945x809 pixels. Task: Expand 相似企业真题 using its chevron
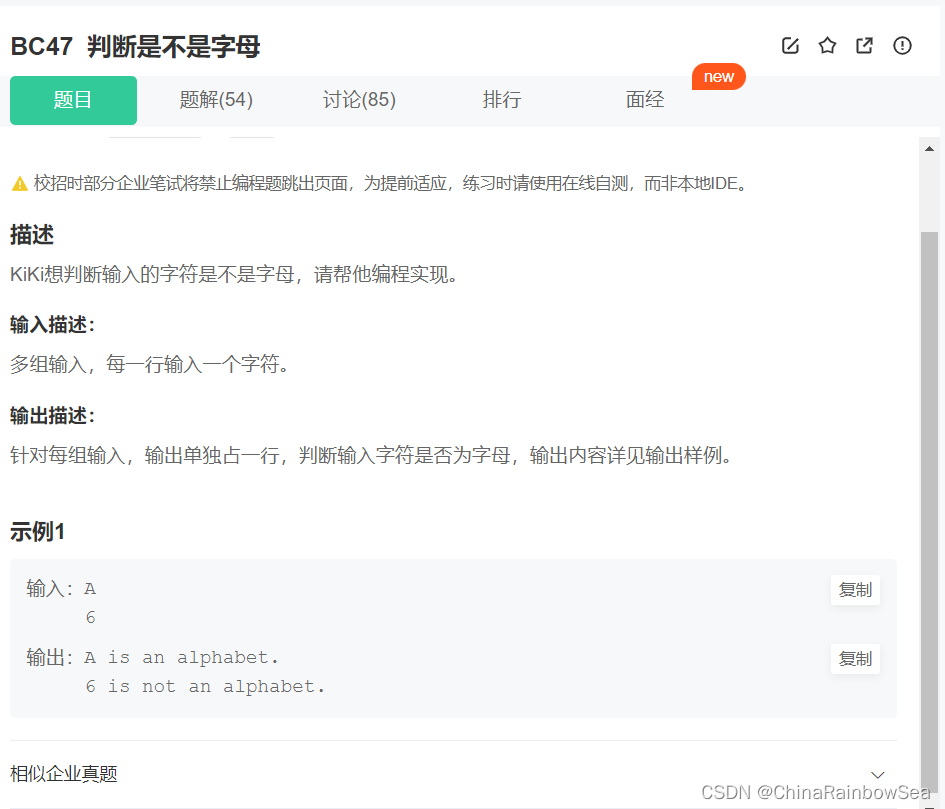(x=877, y=773)
